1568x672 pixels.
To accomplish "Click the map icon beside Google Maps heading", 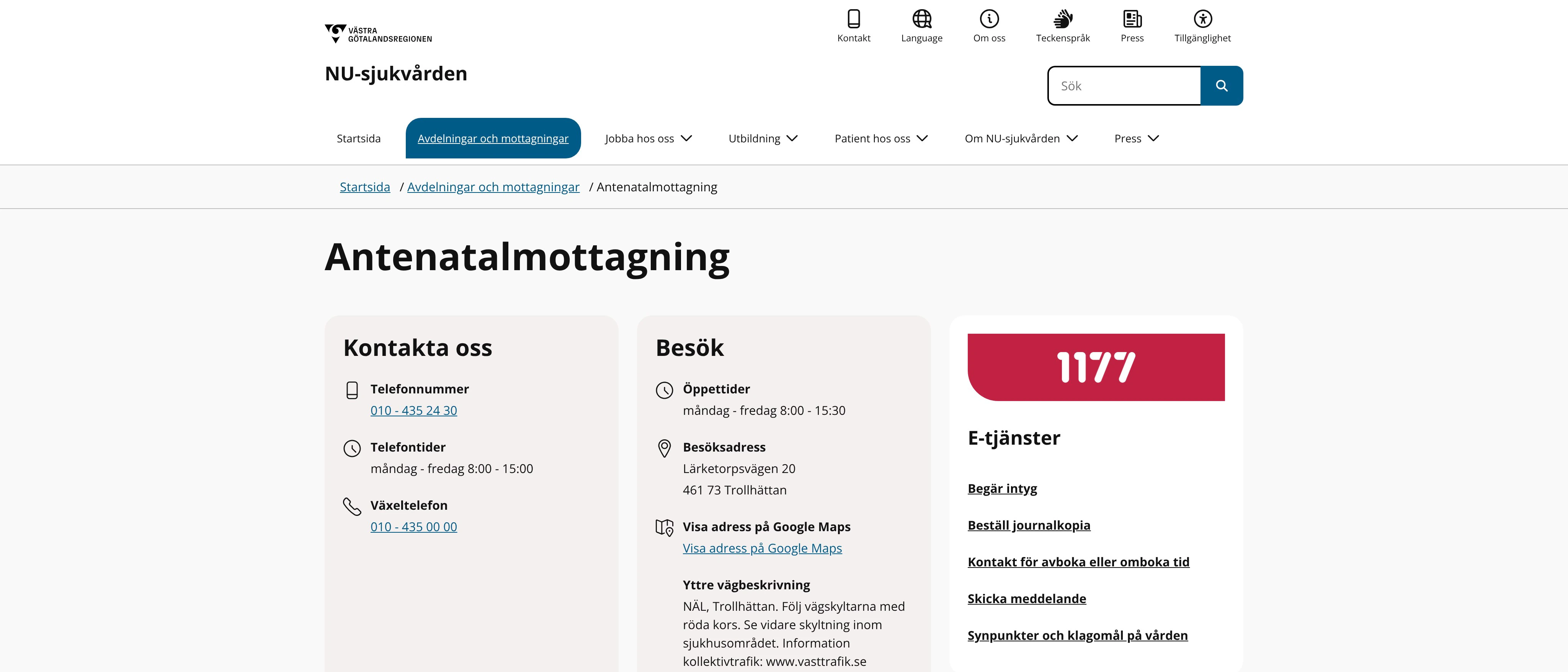I will pyautogui.click(x=664, y=528).
